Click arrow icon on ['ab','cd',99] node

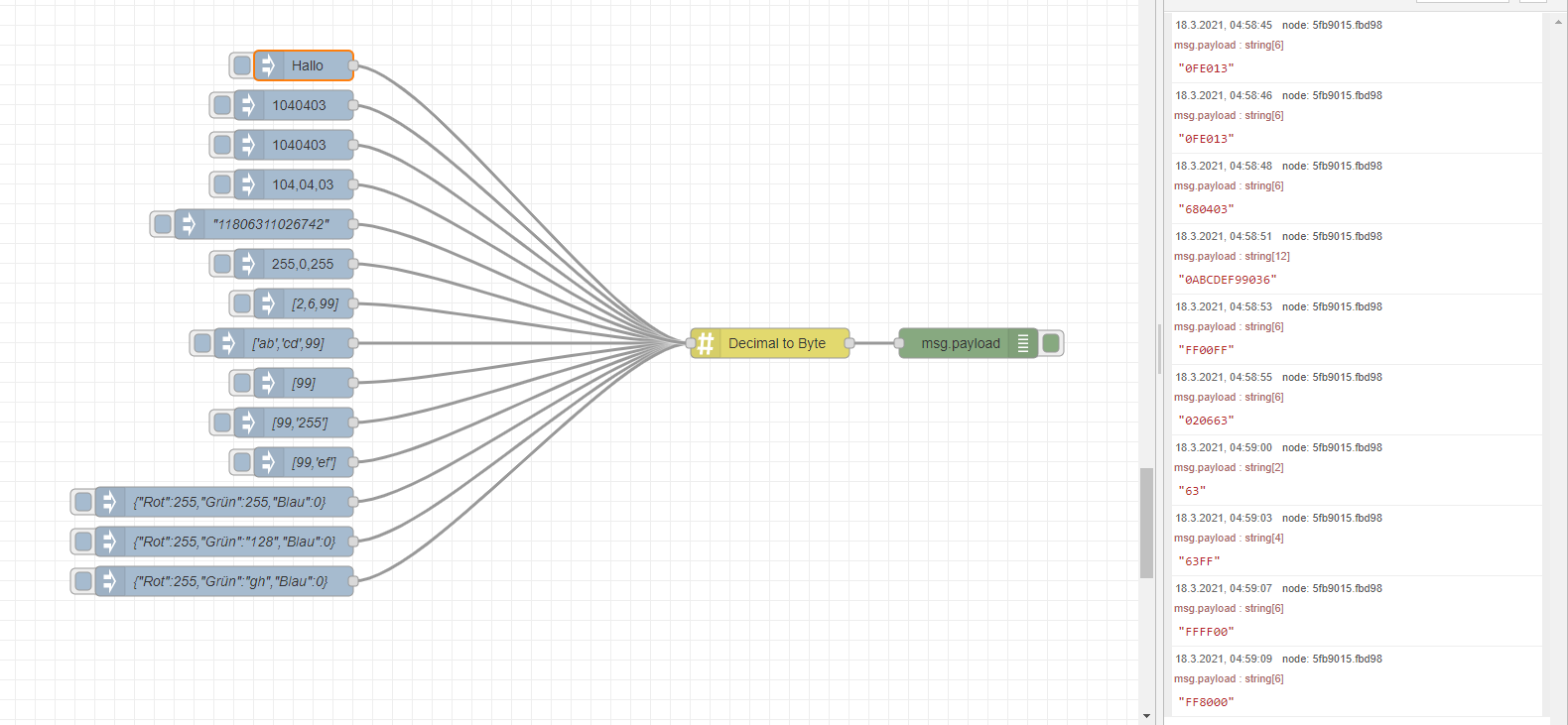pyautogui.click(x=228, y=343)
